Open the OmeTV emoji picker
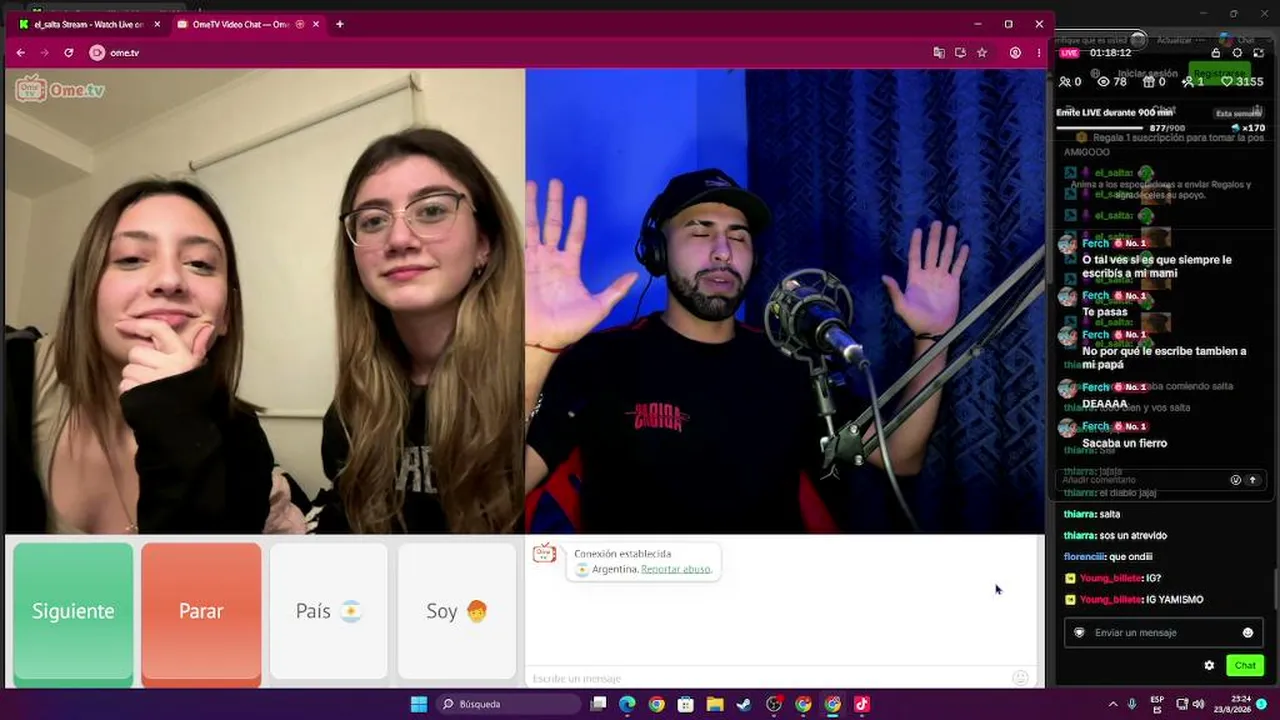The image size is (1280, 720). 1020,678
